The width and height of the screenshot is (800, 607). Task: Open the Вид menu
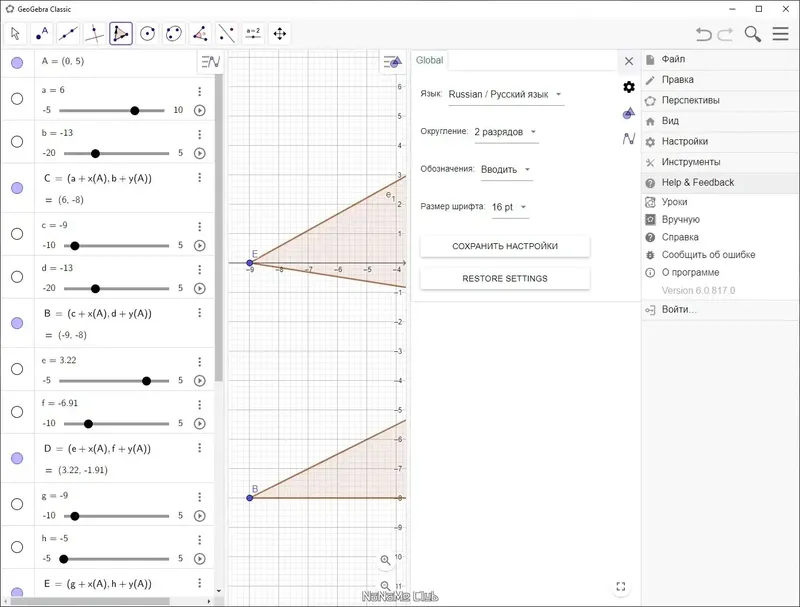click(x=719, y=121)
